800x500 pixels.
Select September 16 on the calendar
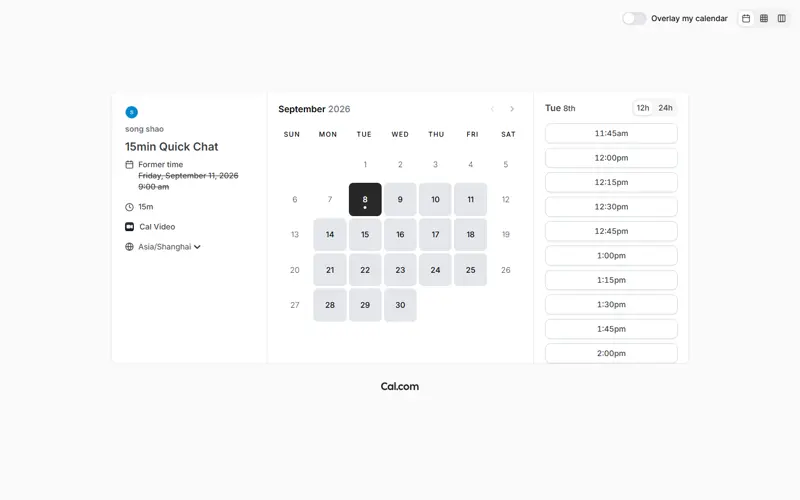click(x=400, y=235)
